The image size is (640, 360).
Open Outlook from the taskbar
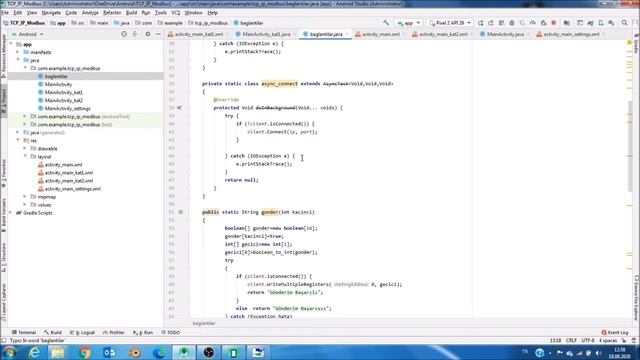109,353
